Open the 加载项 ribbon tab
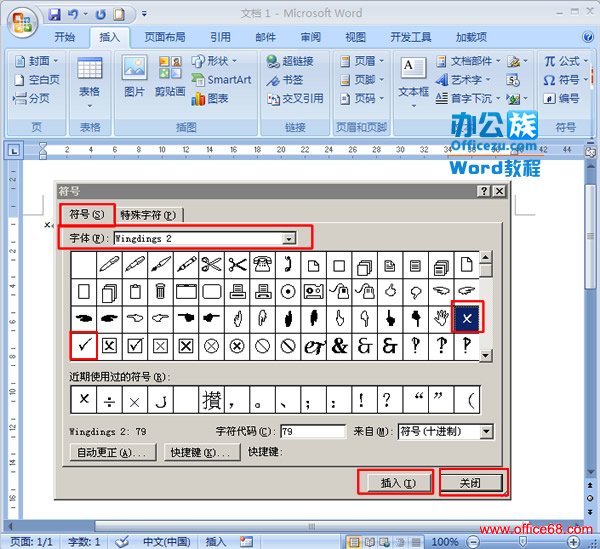 tap(471, 37)
